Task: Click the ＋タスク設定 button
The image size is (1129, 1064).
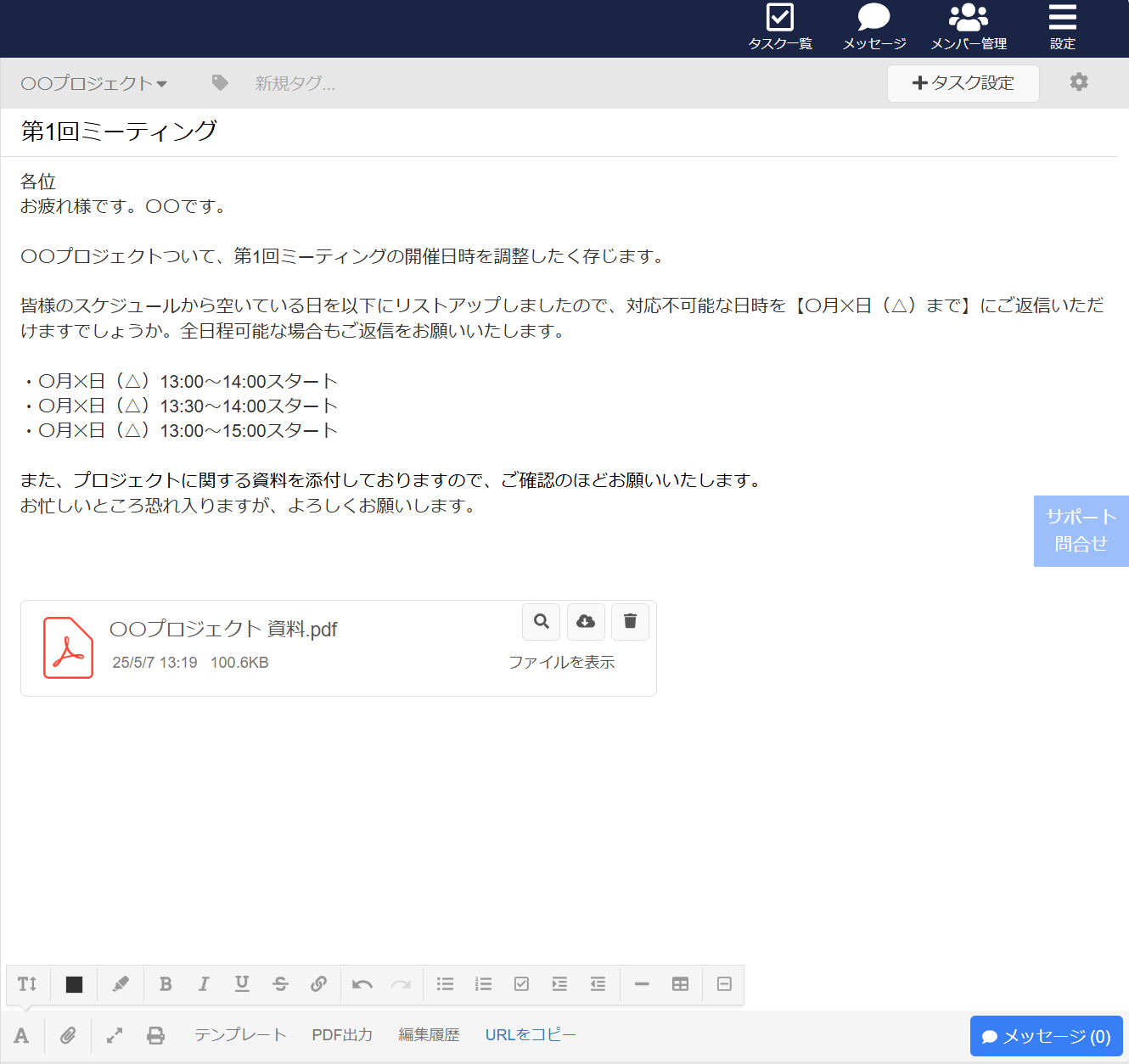Action: (x=963, y=83)
